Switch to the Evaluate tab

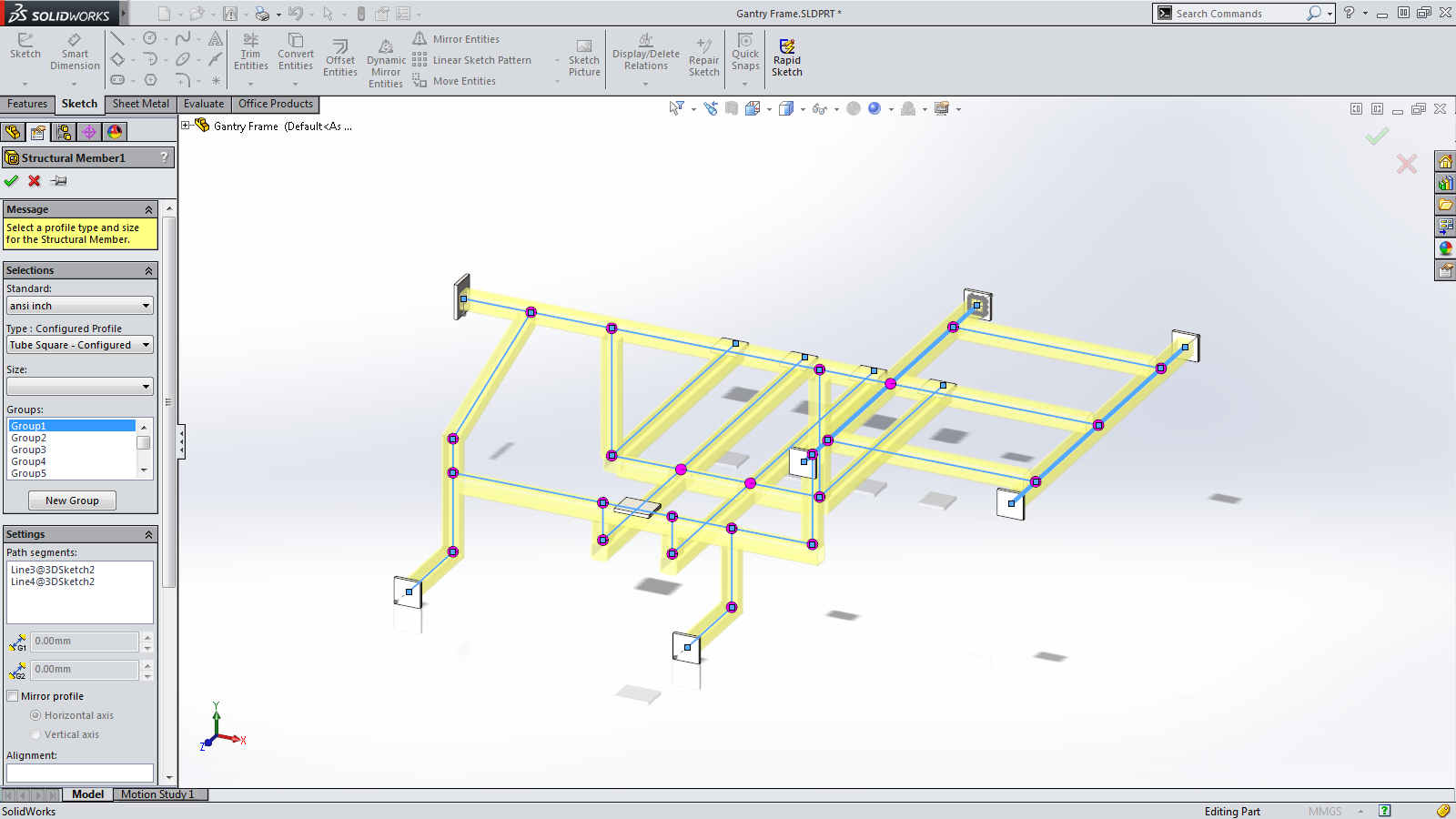tap(204, 104)
